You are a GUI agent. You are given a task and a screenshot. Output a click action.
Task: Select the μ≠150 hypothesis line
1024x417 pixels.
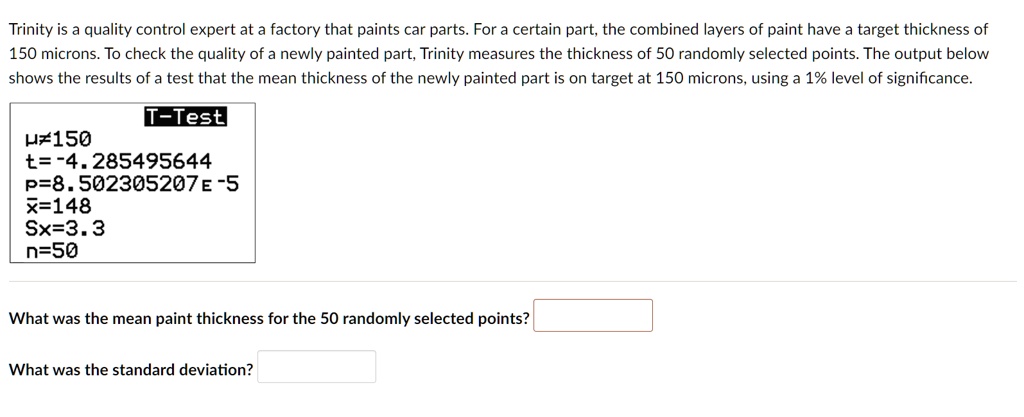(x=58, y=139)
